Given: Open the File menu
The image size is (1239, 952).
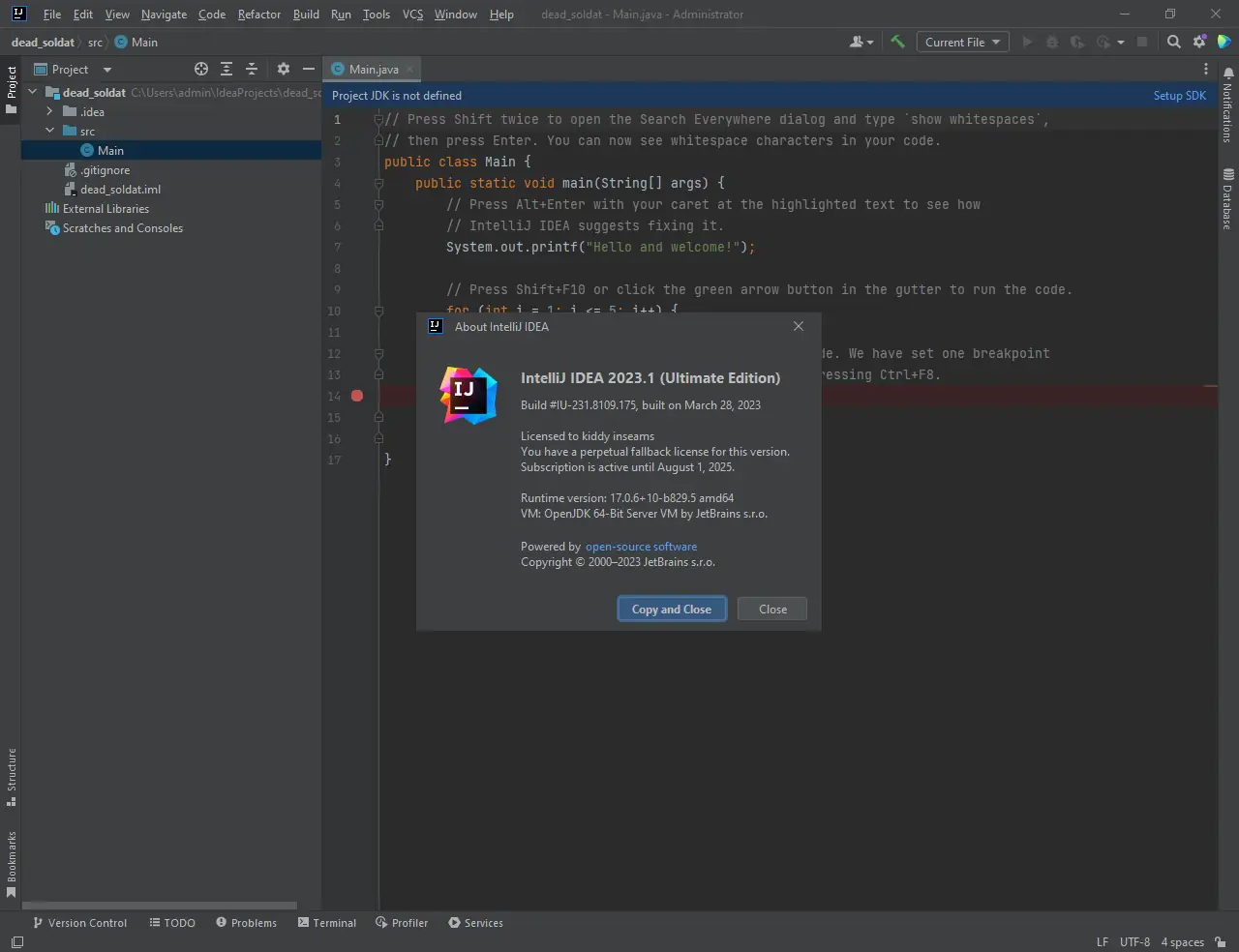Looking at the screenshot, I should click(x=52, y=15).
